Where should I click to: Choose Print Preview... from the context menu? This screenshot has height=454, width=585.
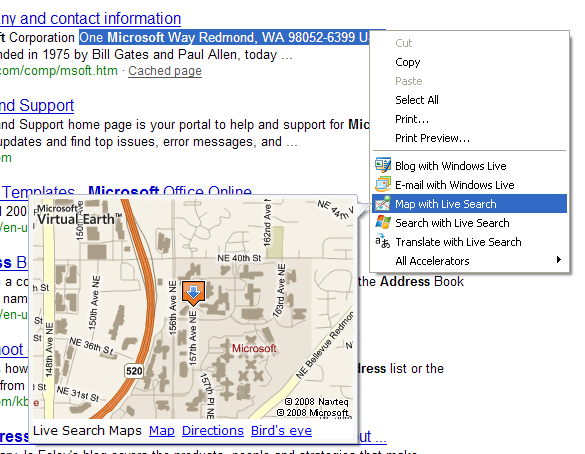[432, 138]
